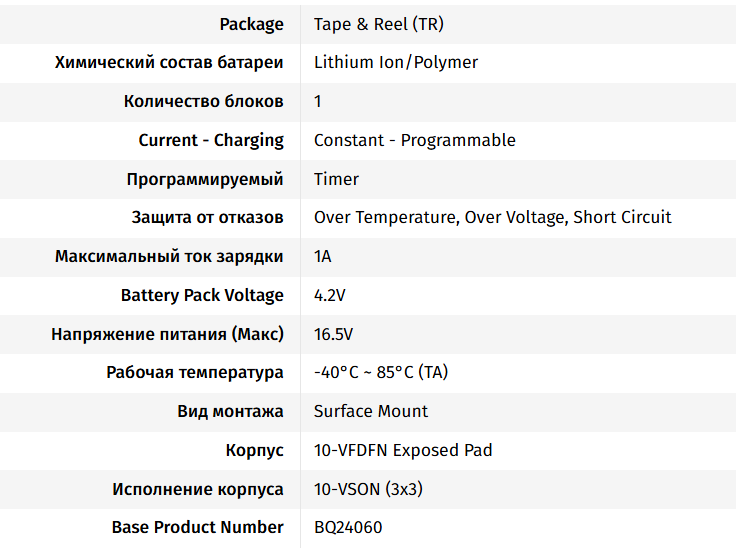Select the BQ24060 base product number
Screen dimensions: 736x548
(x=347, y=527)
